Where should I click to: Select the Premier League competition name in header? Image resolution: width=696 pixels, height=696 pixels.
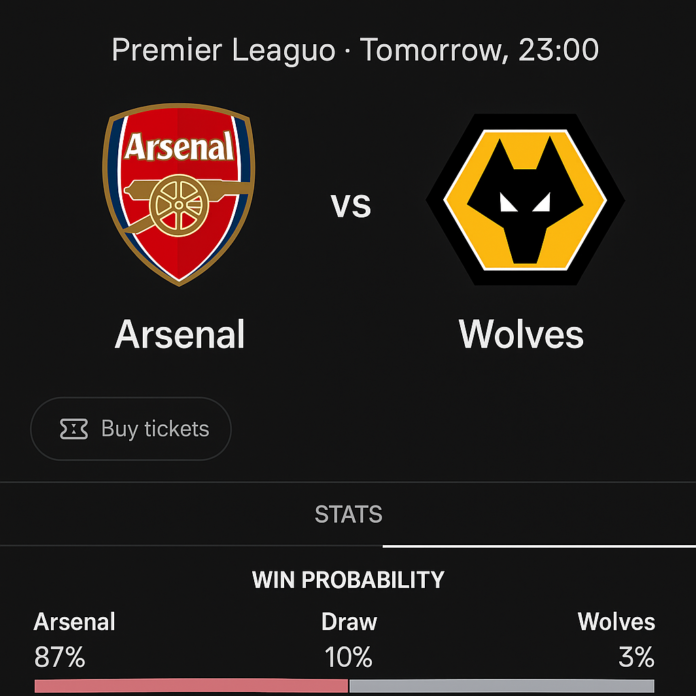[x=223, y=50]
